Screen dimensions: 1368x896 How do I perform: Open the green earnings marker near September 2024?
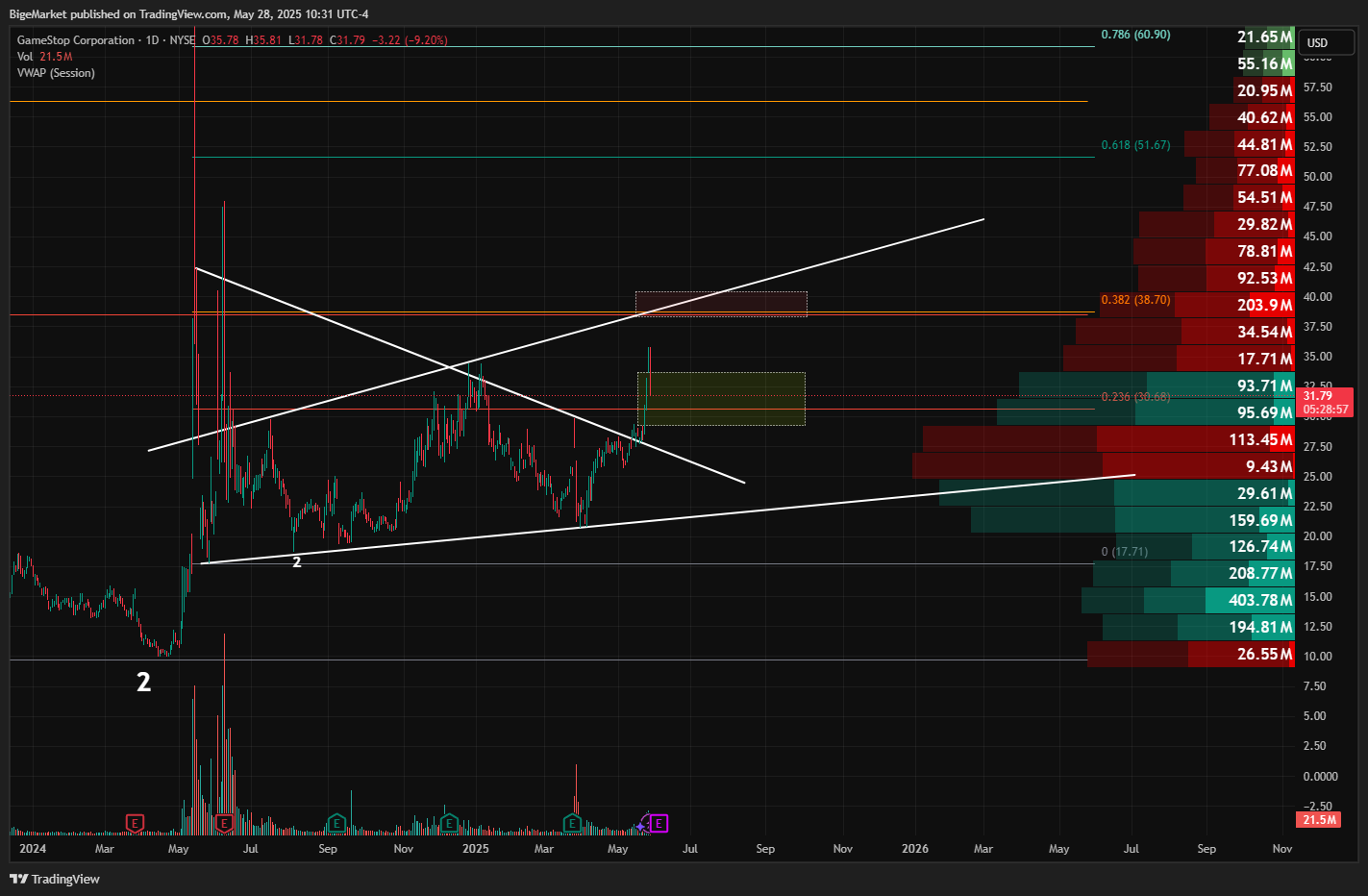point(336,823)
